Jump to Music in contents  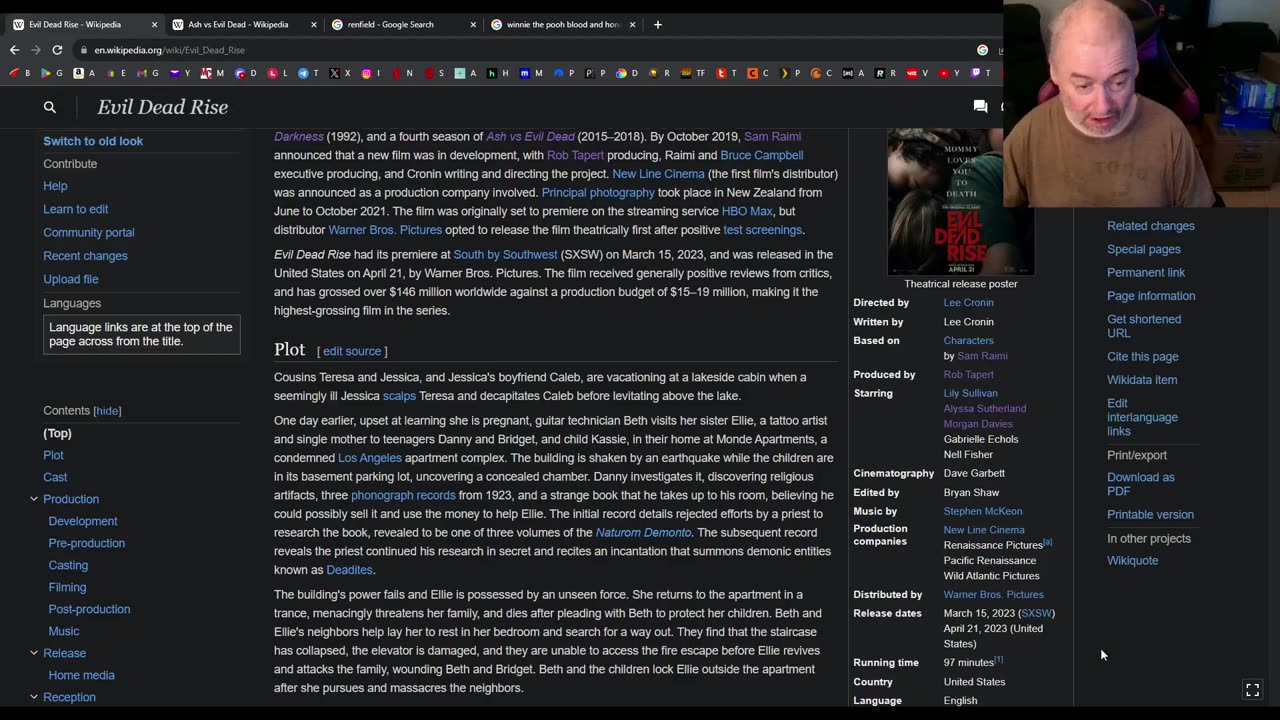click(64, 631)
